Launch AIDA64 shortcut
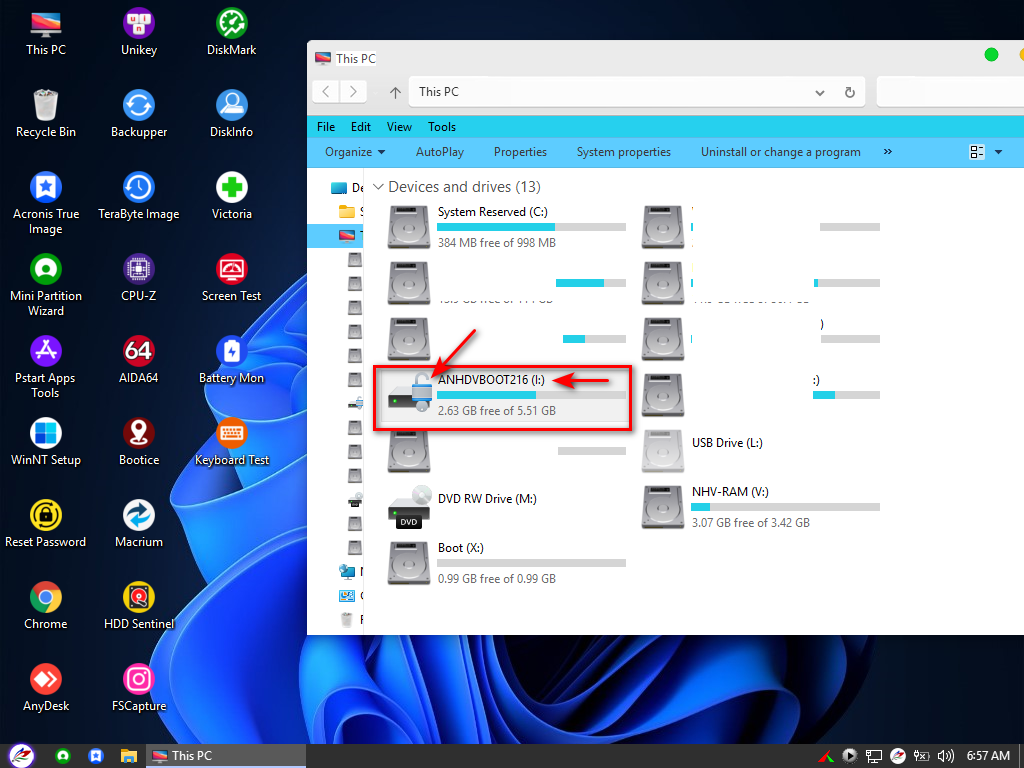 [138, 360]
